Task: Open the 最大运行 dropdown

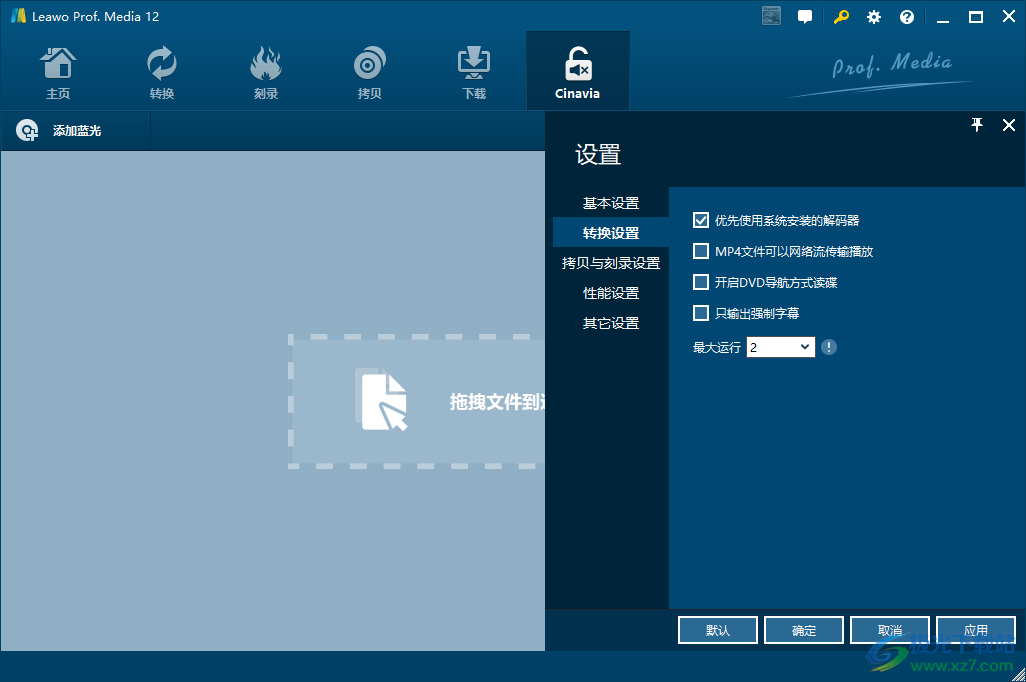Action: 781,347
